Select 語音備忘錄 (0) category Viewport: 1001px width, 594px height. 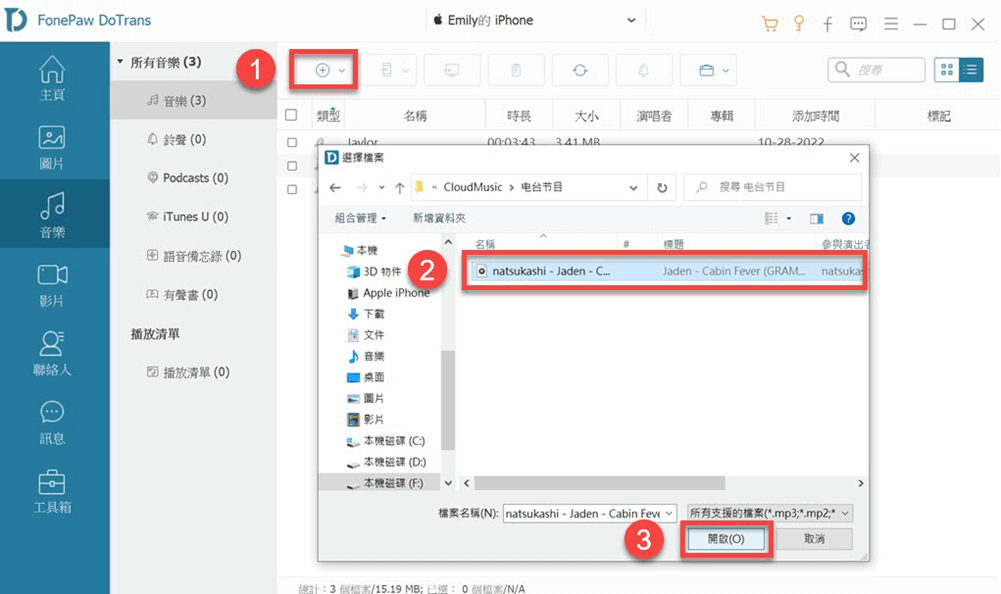(193, 255)
